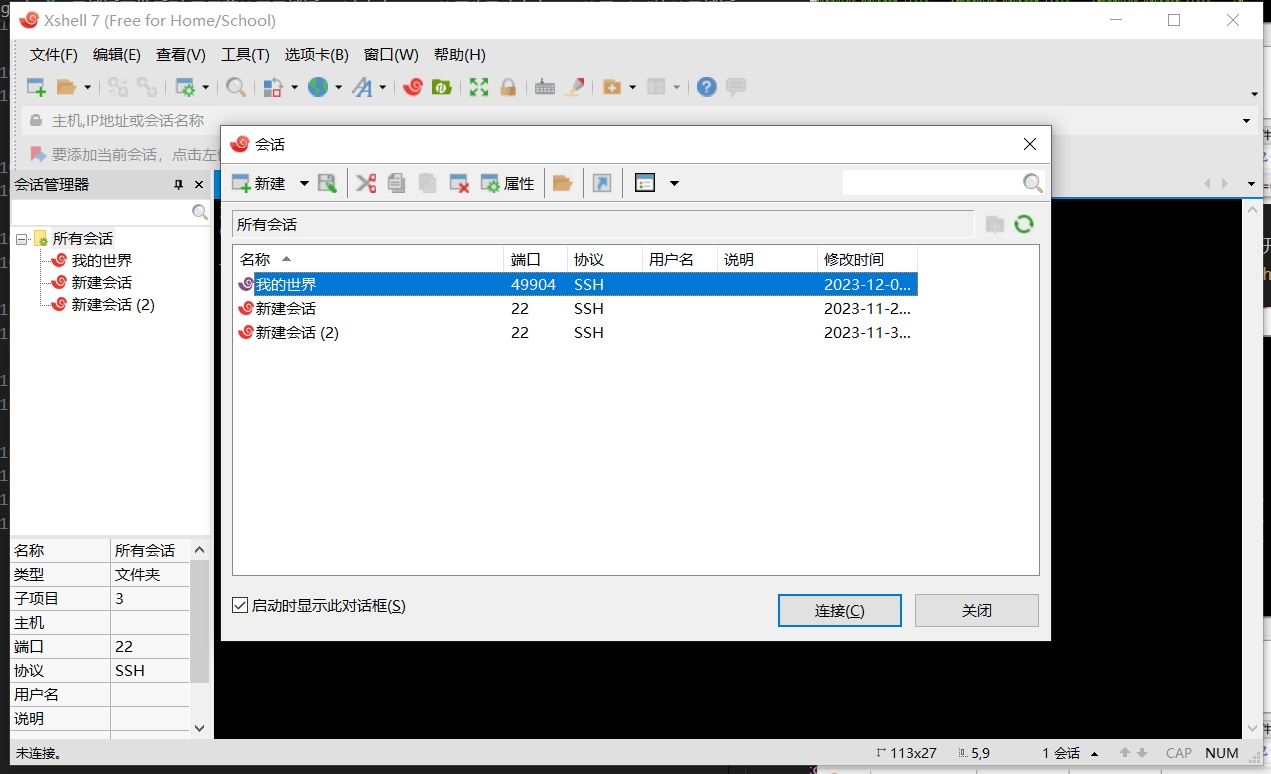Screen dimensions: 1271x774
Task: Click the 连接(C) connect button
Action: 840,610
